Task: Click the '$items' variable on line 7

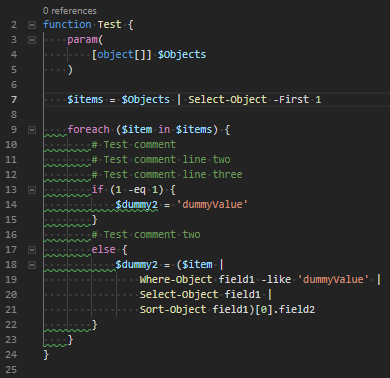Action: tap(85, 100)
